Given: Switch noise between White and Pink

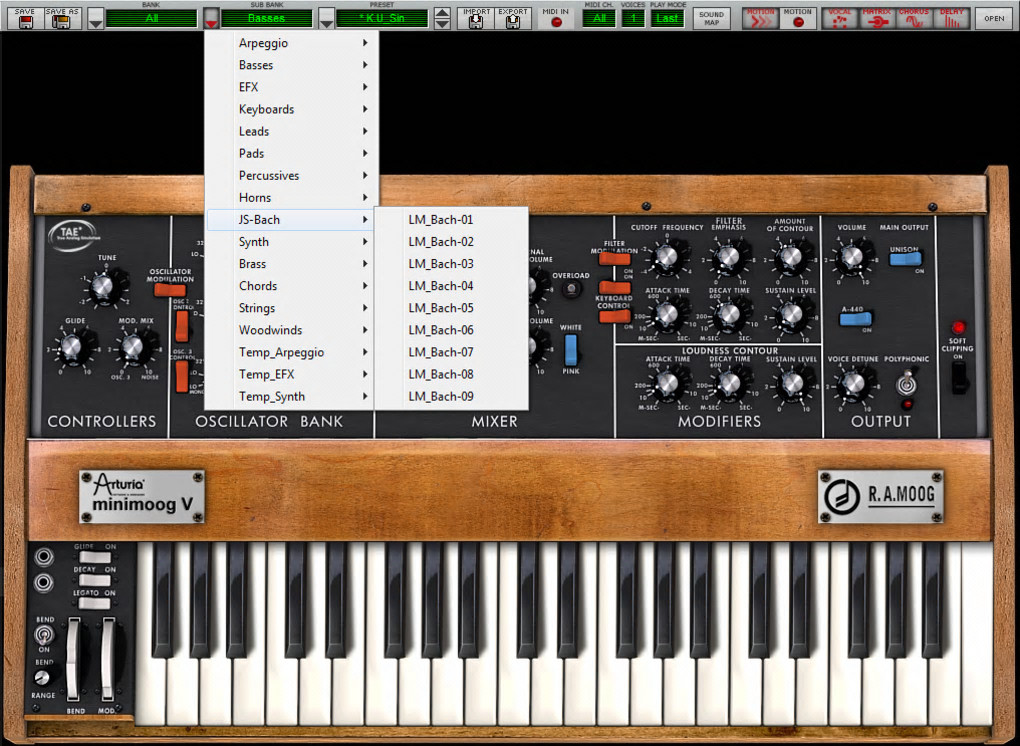Looking at the screenshot, I should 570,350.
